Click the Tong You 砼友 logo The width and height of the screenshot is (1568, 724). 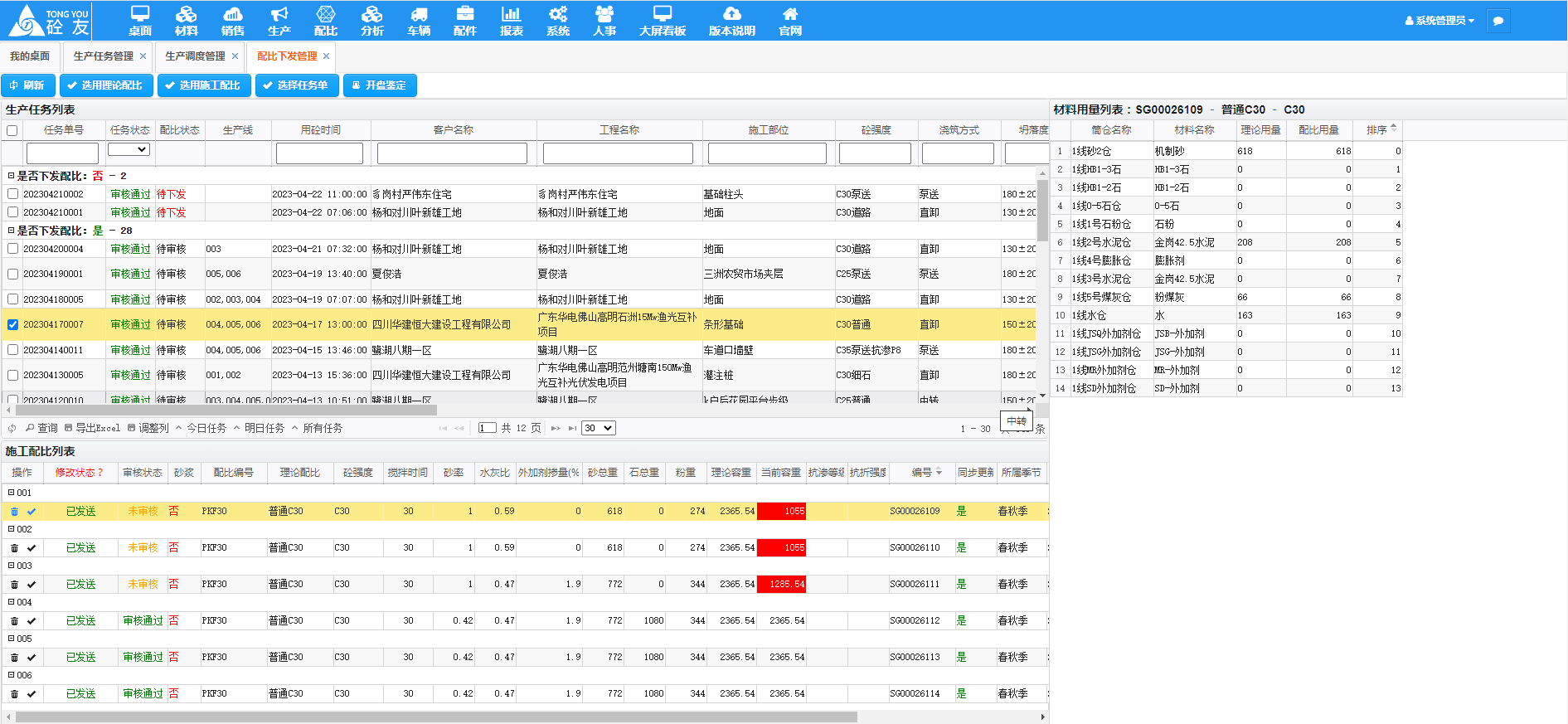point(48,21)
